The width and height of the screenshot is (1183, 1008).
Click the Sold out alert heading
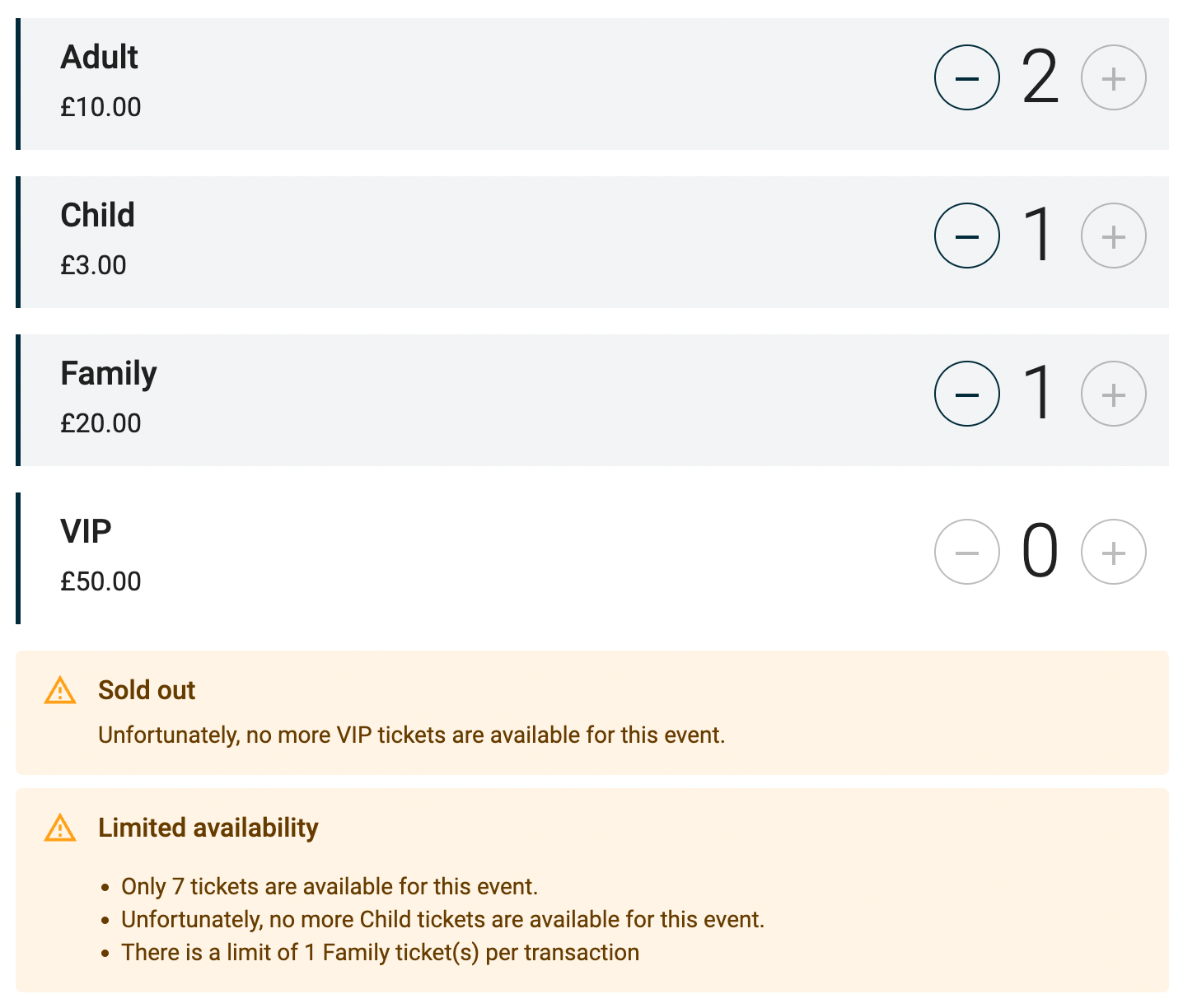pos(147,690)
